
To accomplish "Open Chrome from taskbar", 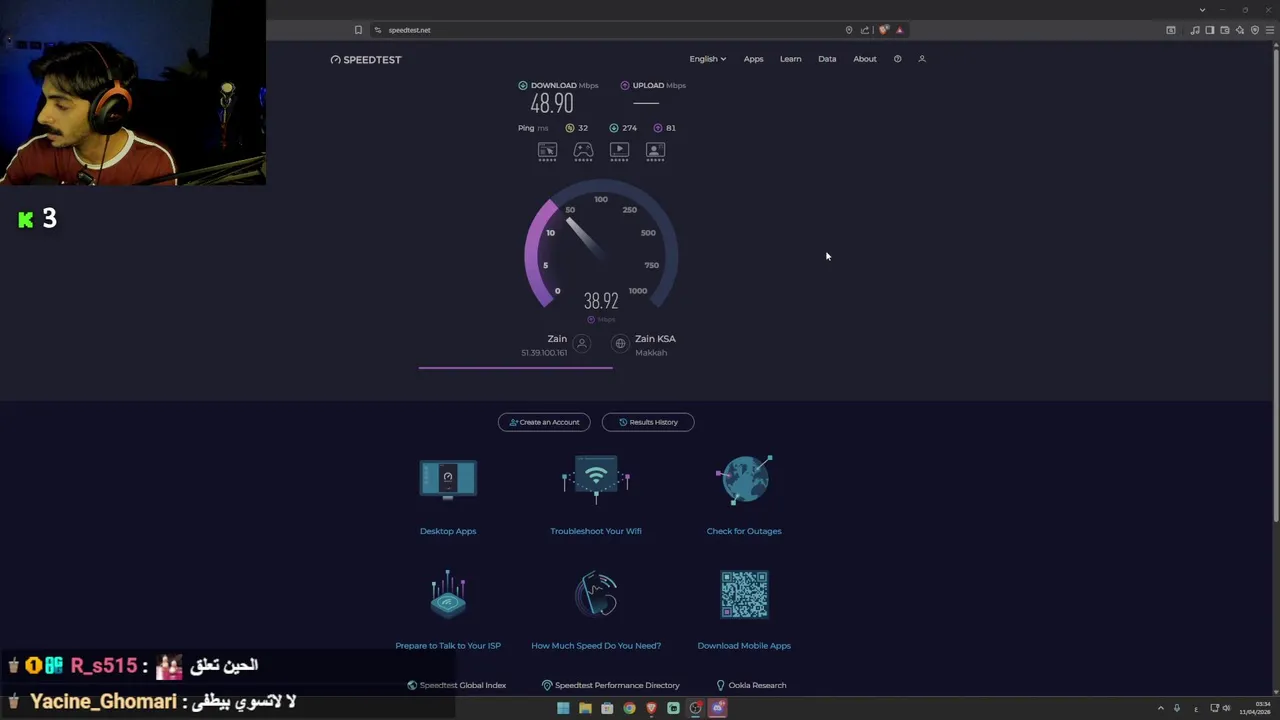I will (629, 708).
